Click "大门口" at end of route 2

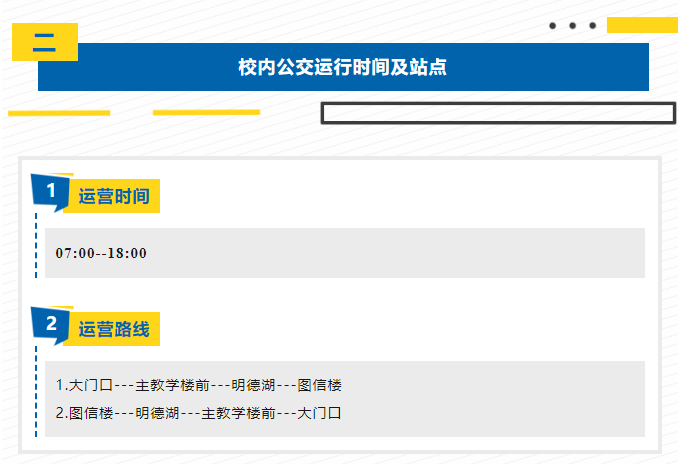[320, 412]
